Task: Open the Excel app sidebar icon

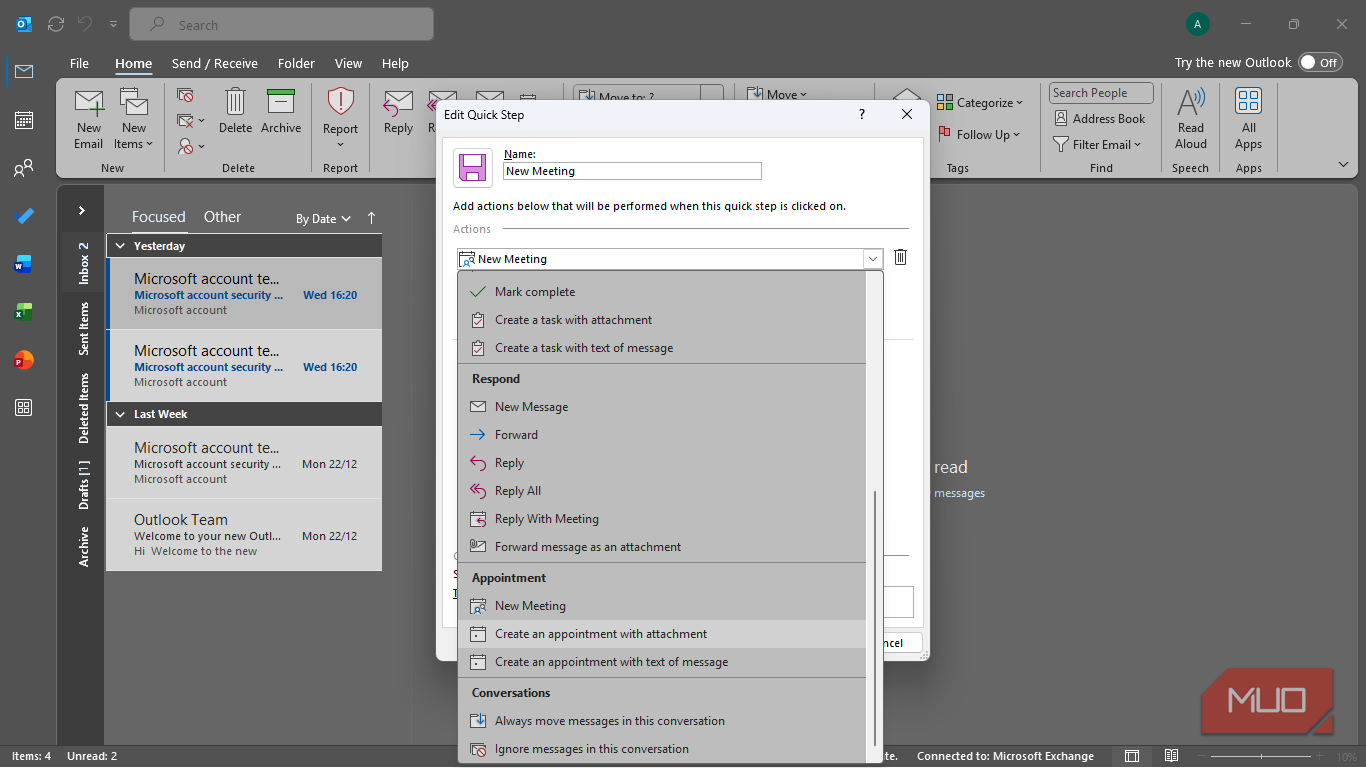Action: [24, 312]
